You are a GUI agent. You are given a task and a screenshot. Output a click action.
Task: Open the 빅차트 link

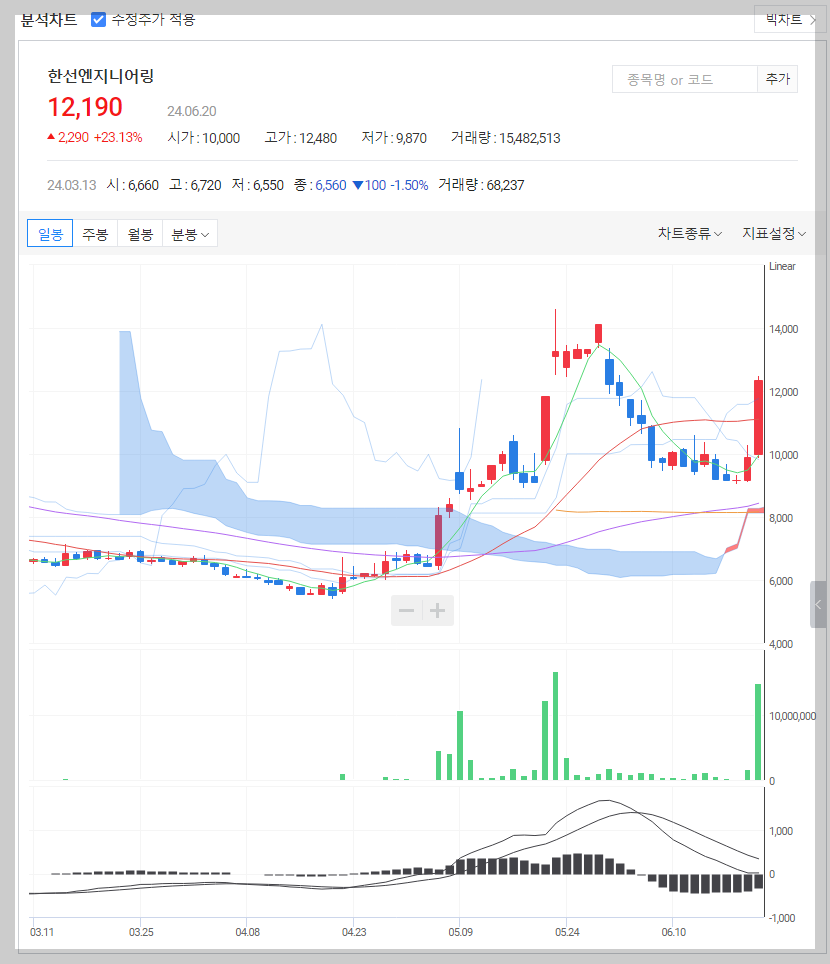point(791,19)
